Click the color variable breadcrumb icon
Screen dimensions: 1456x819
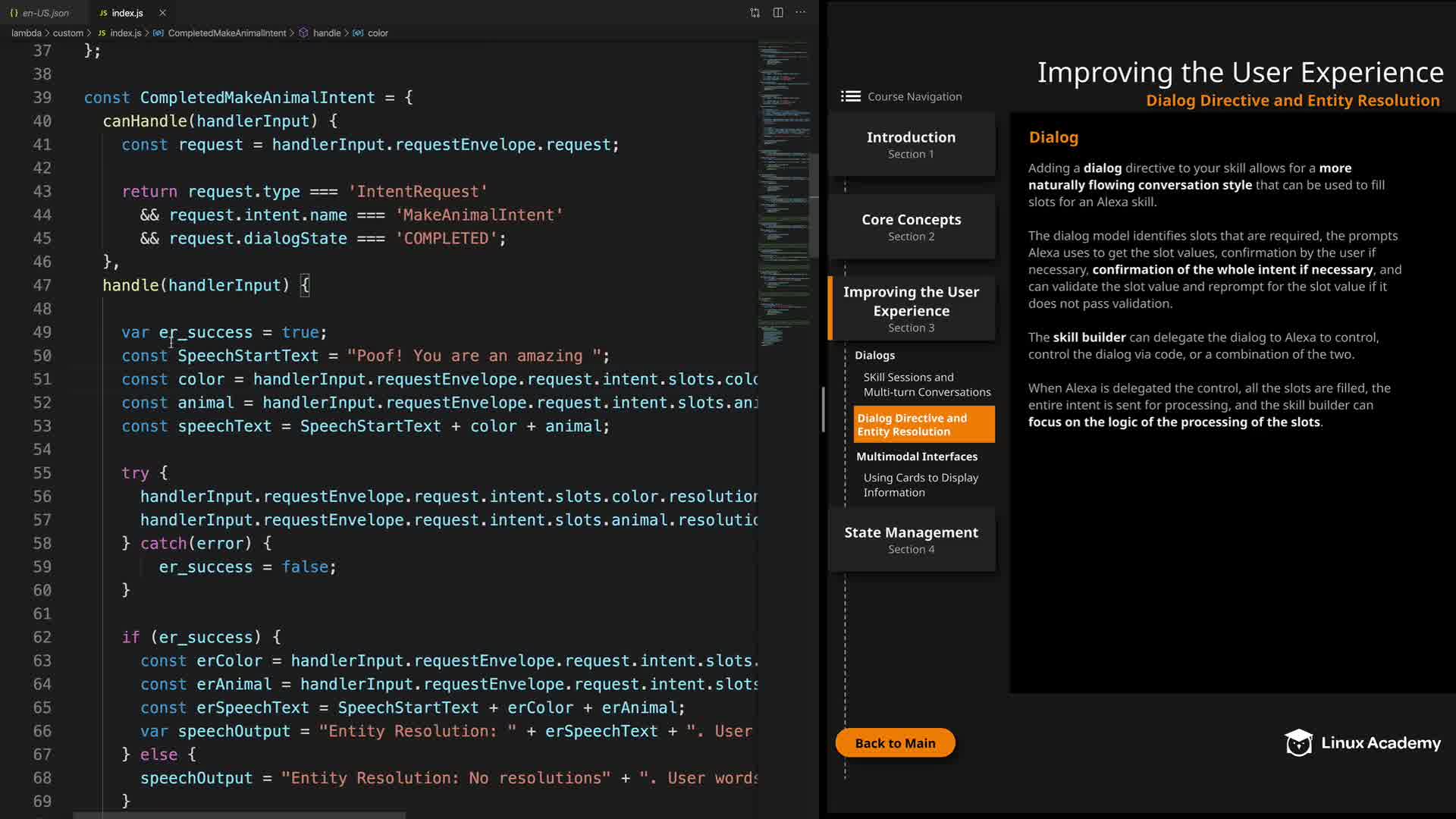pos(358,33)
